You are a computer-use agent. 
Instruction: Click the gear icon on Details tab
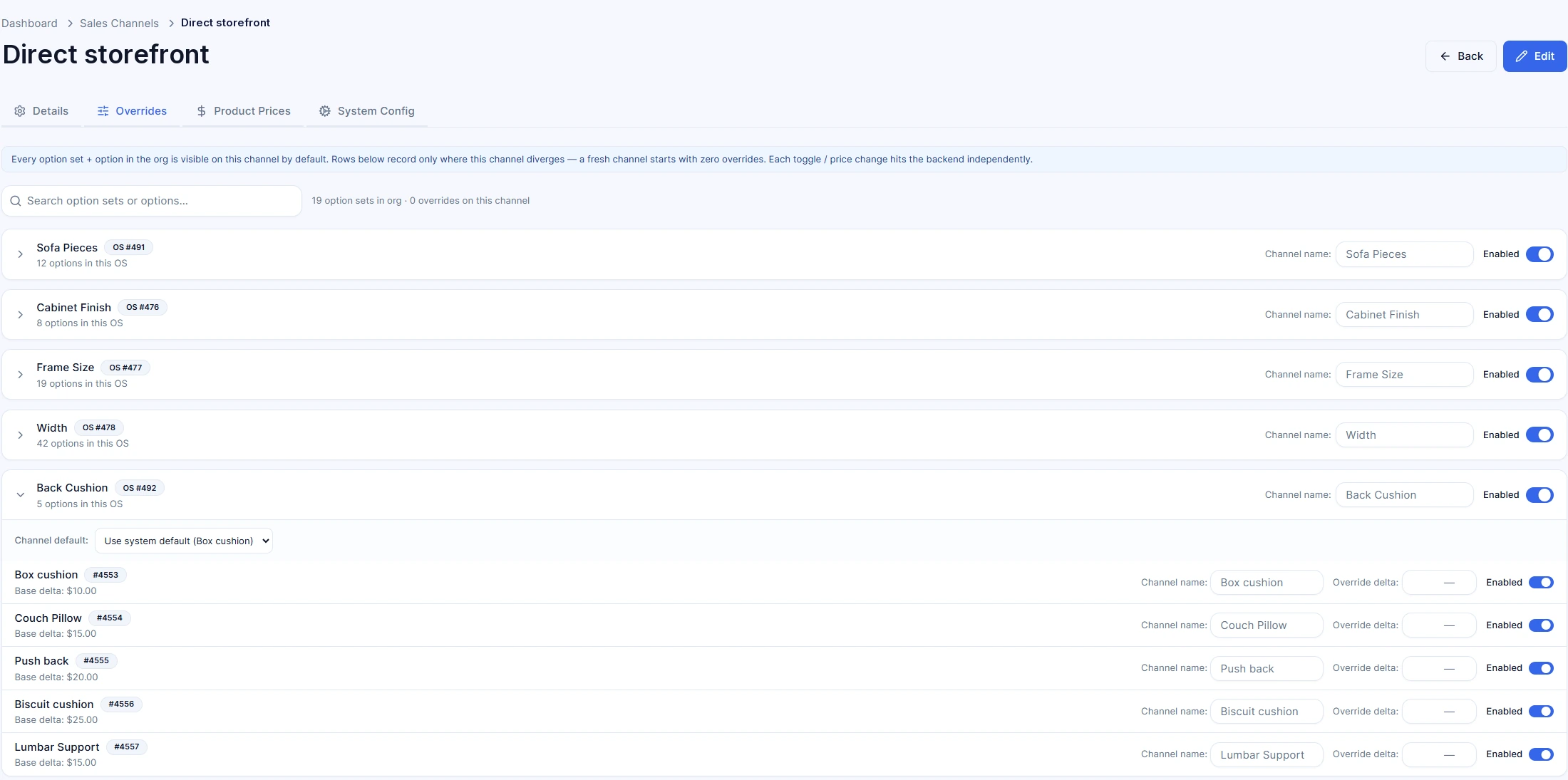coord(20,111)
